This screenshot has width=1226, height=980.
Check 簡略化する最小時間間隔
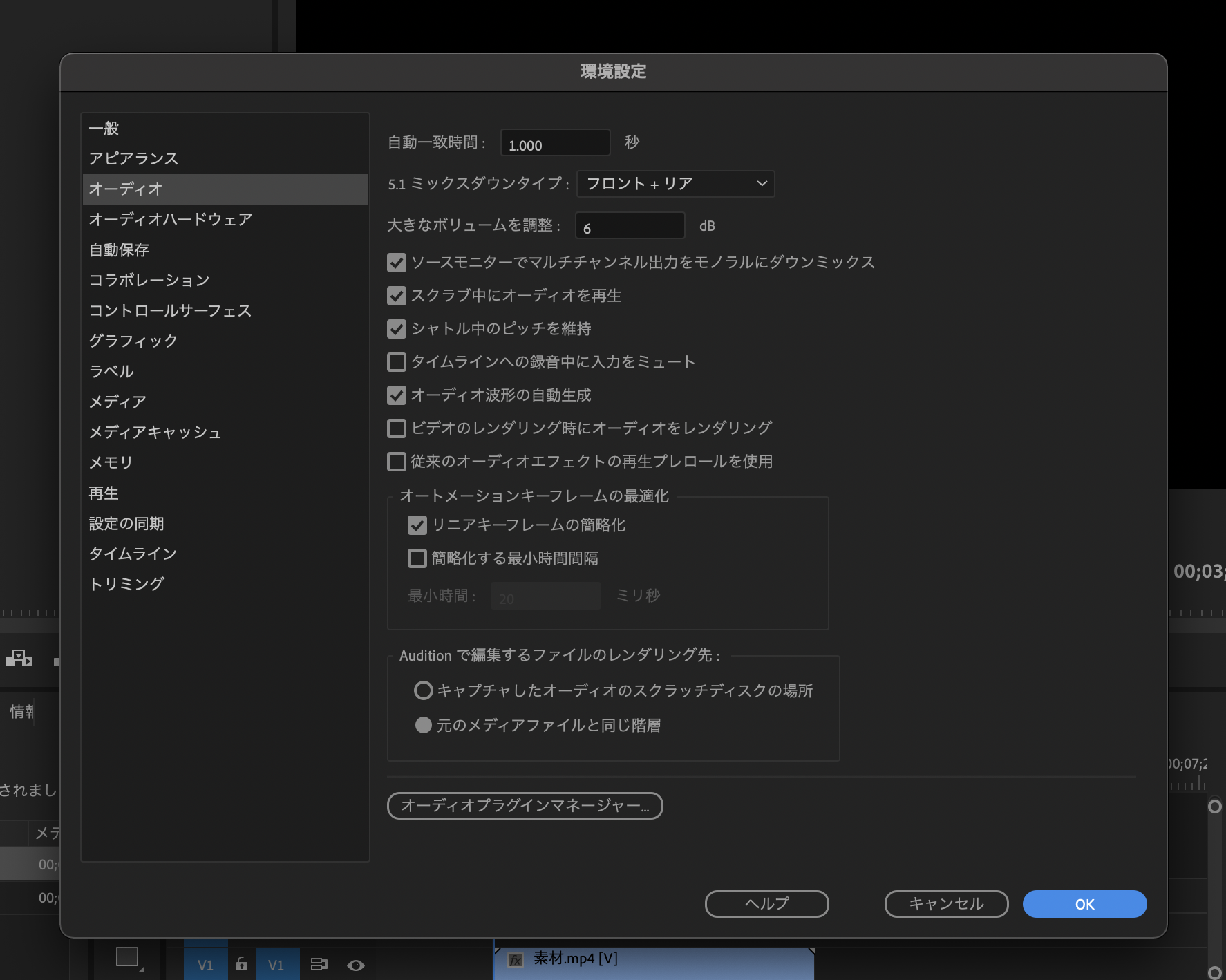click(417, 558)
